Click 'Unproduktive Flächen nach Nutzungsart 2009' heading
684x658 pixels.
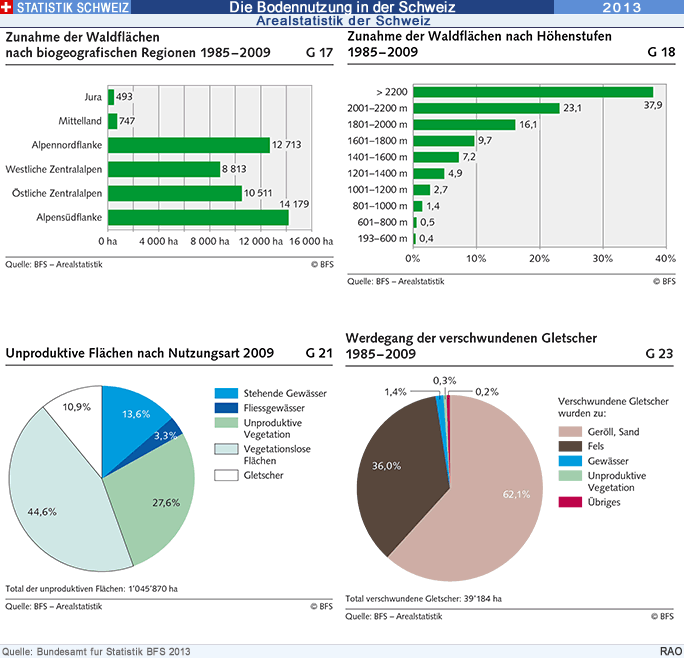click(x=140, y=353)
